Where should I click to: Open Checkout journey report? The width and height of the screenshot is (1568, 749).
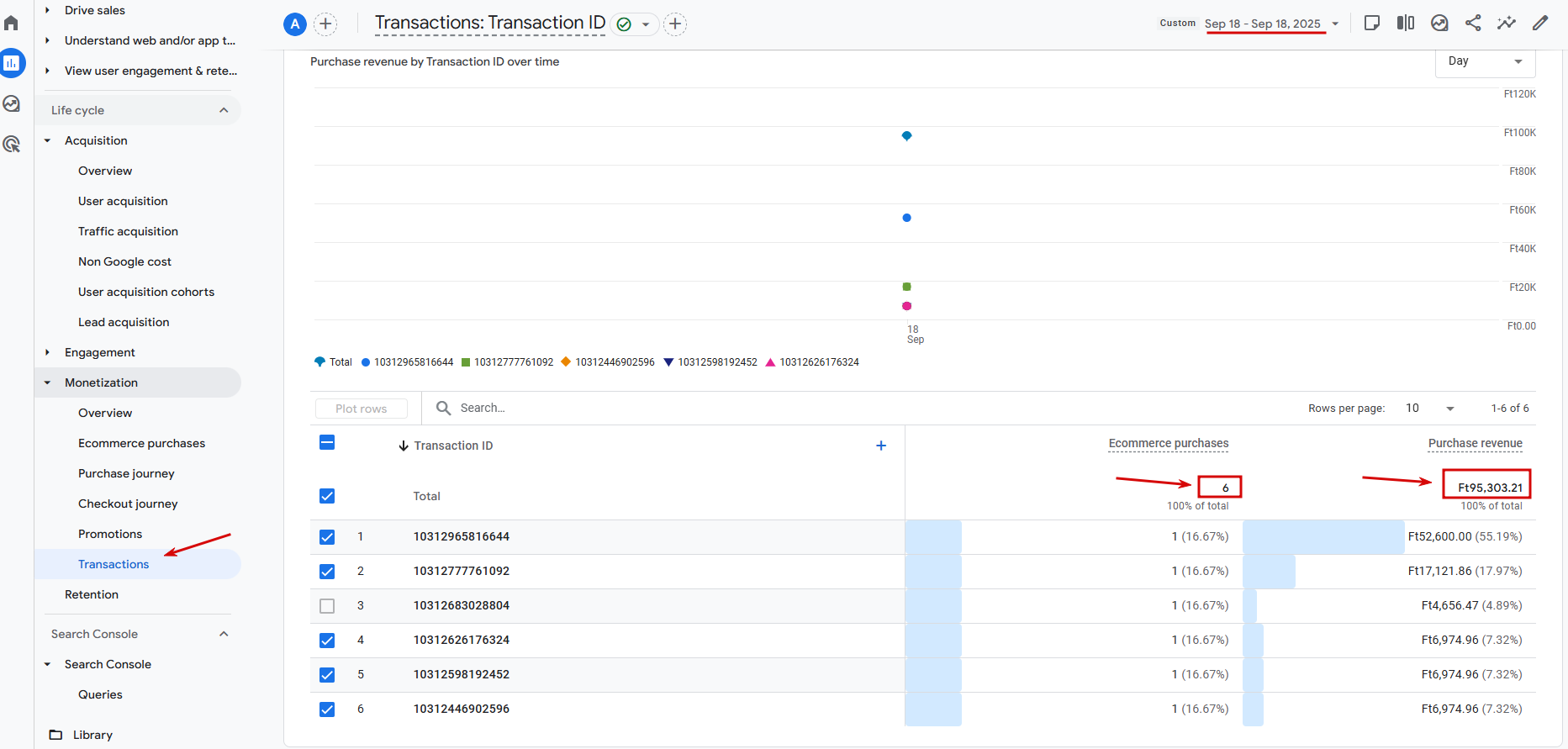(x=128, y=504)
